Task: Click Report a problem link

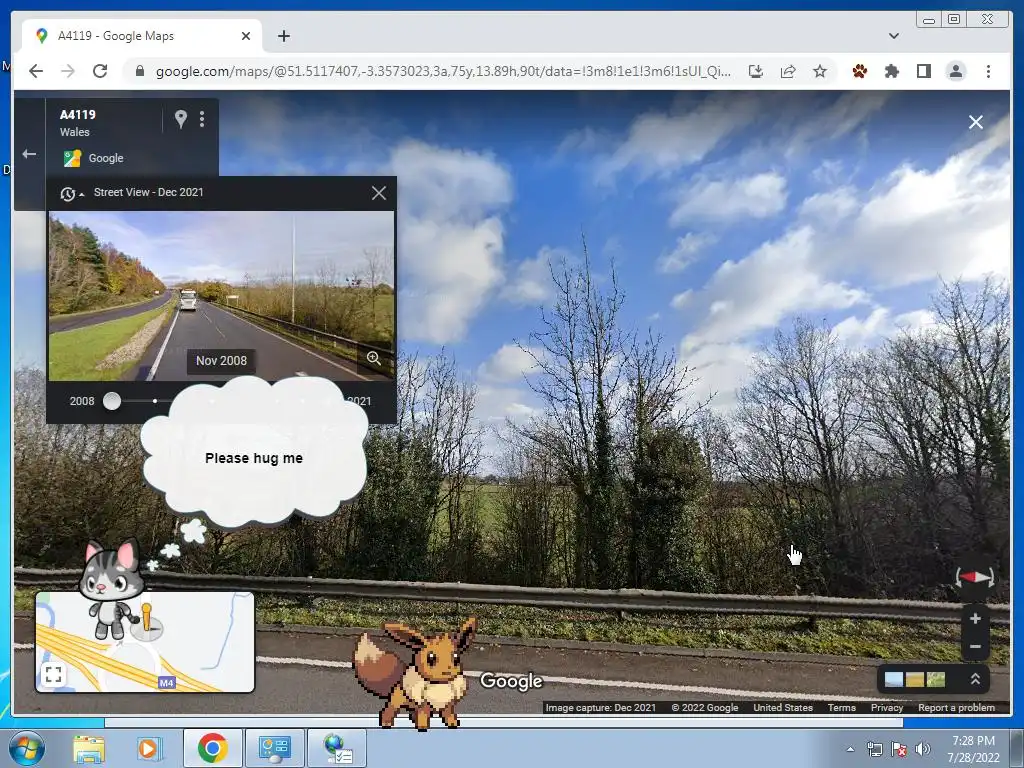Action: 957,707
